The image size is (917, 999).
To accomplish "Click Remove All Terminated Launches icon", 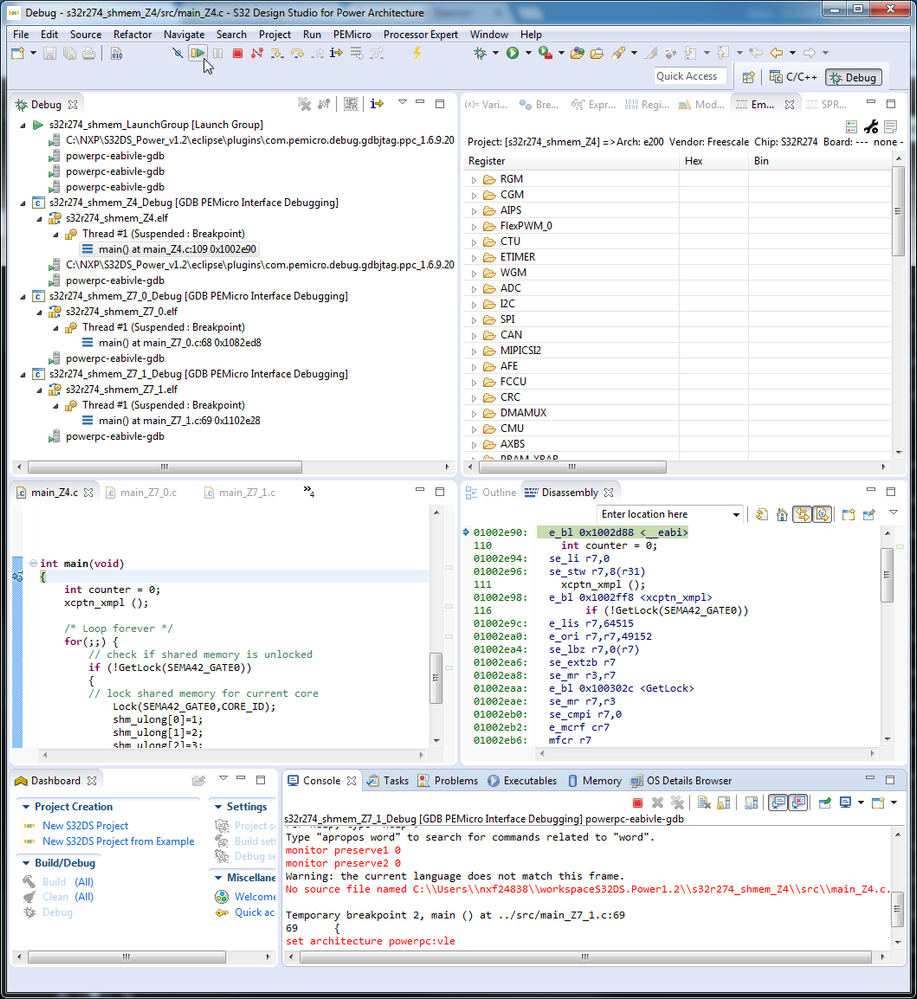I will (304, 103).
